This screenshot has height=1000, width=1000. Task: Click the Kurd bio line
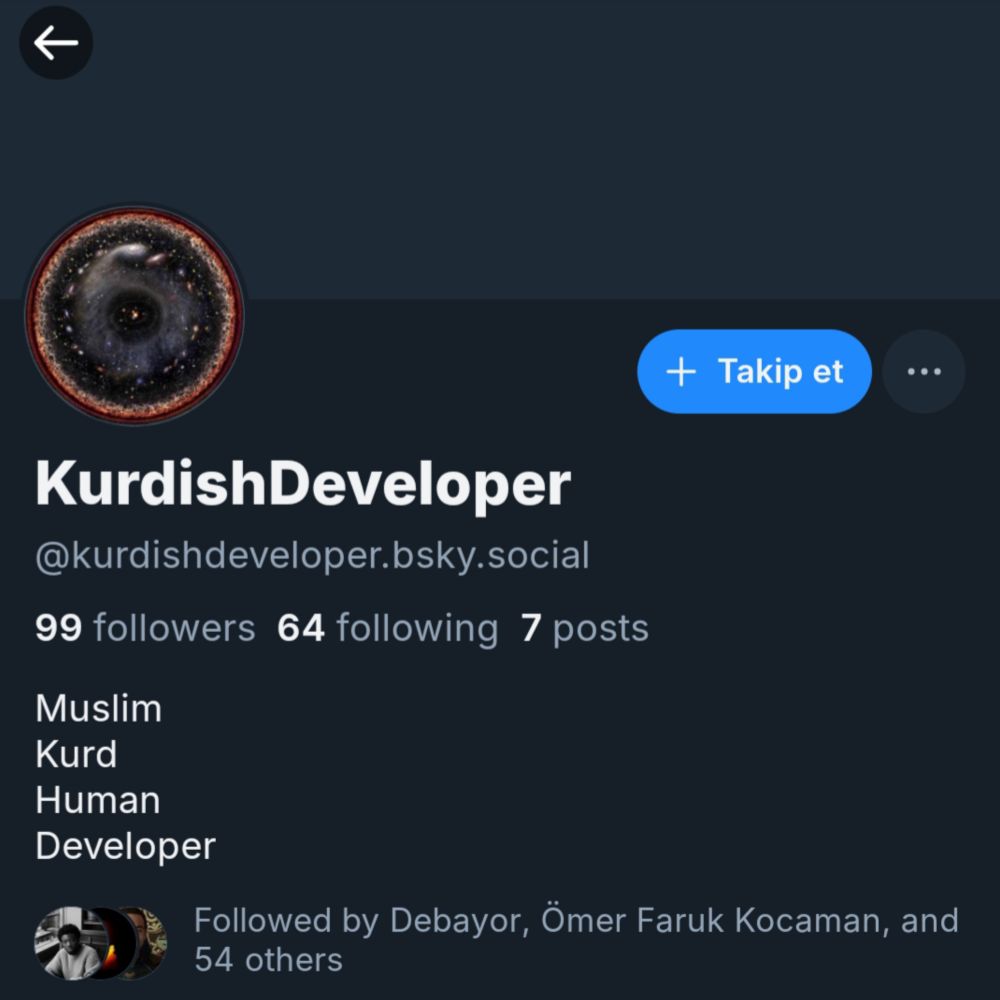[x=77, y=754]
